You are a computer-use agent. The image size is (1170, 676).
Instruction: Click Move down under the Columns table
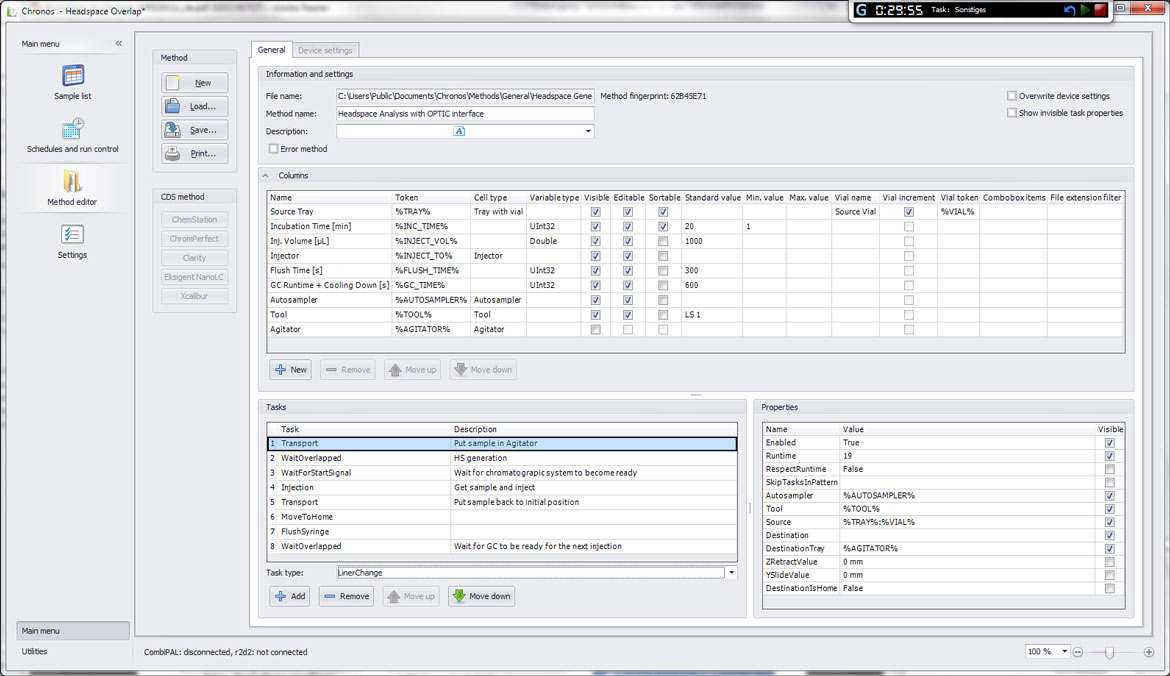[483, 369]
